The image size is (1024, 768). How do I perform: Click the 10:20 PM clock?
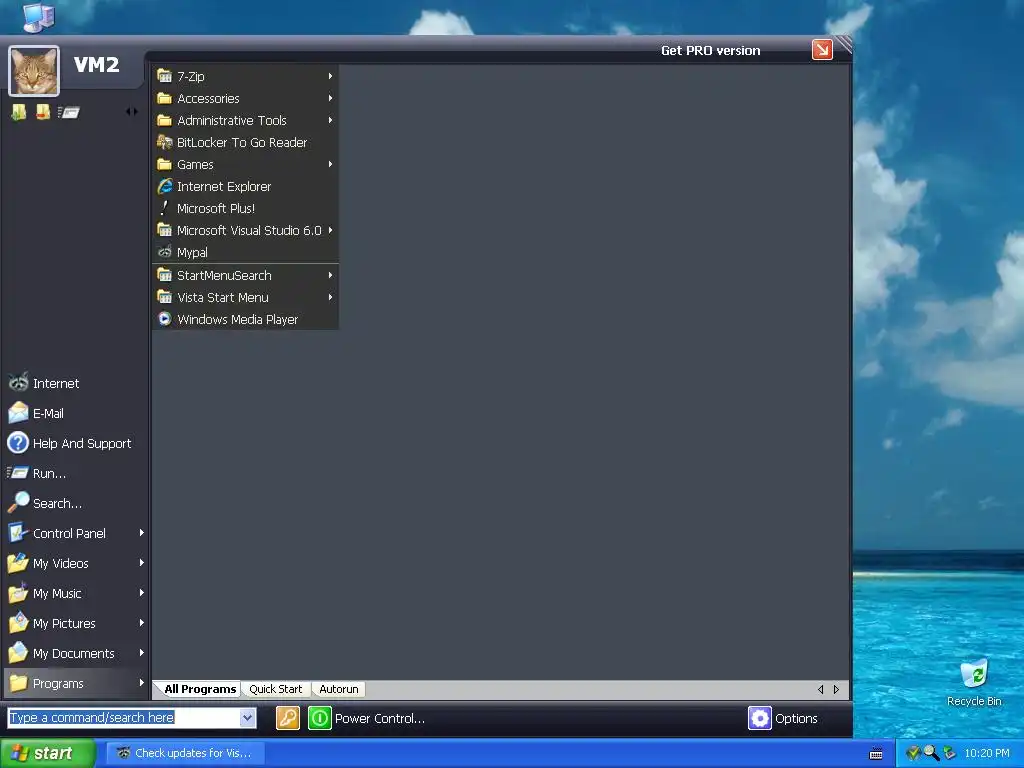tap(987, 754)
